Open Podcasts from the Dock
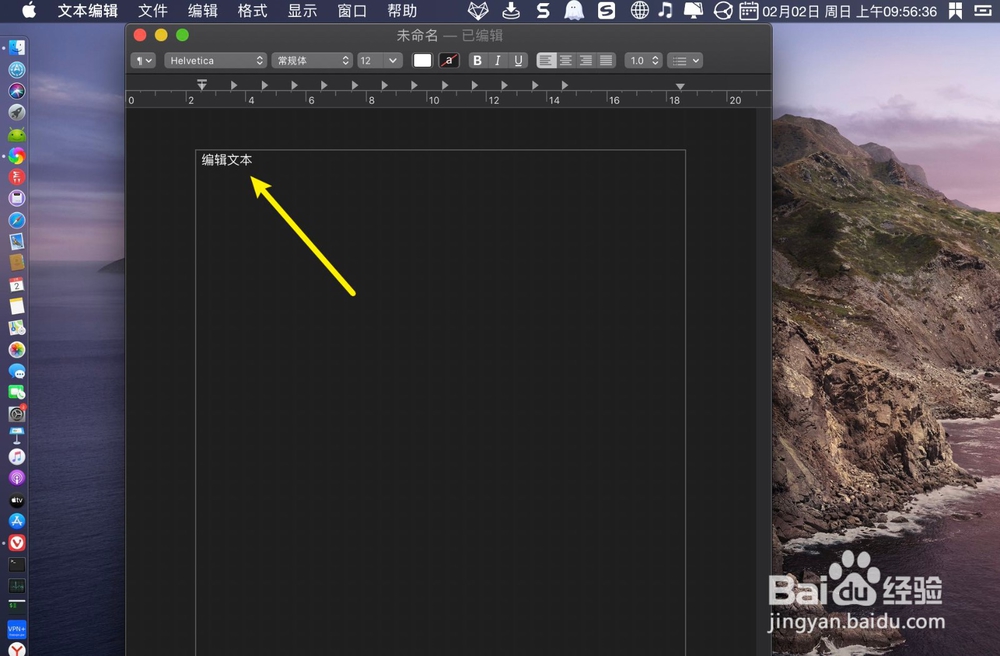The image size is (1000, 656). tap(17, 478)
